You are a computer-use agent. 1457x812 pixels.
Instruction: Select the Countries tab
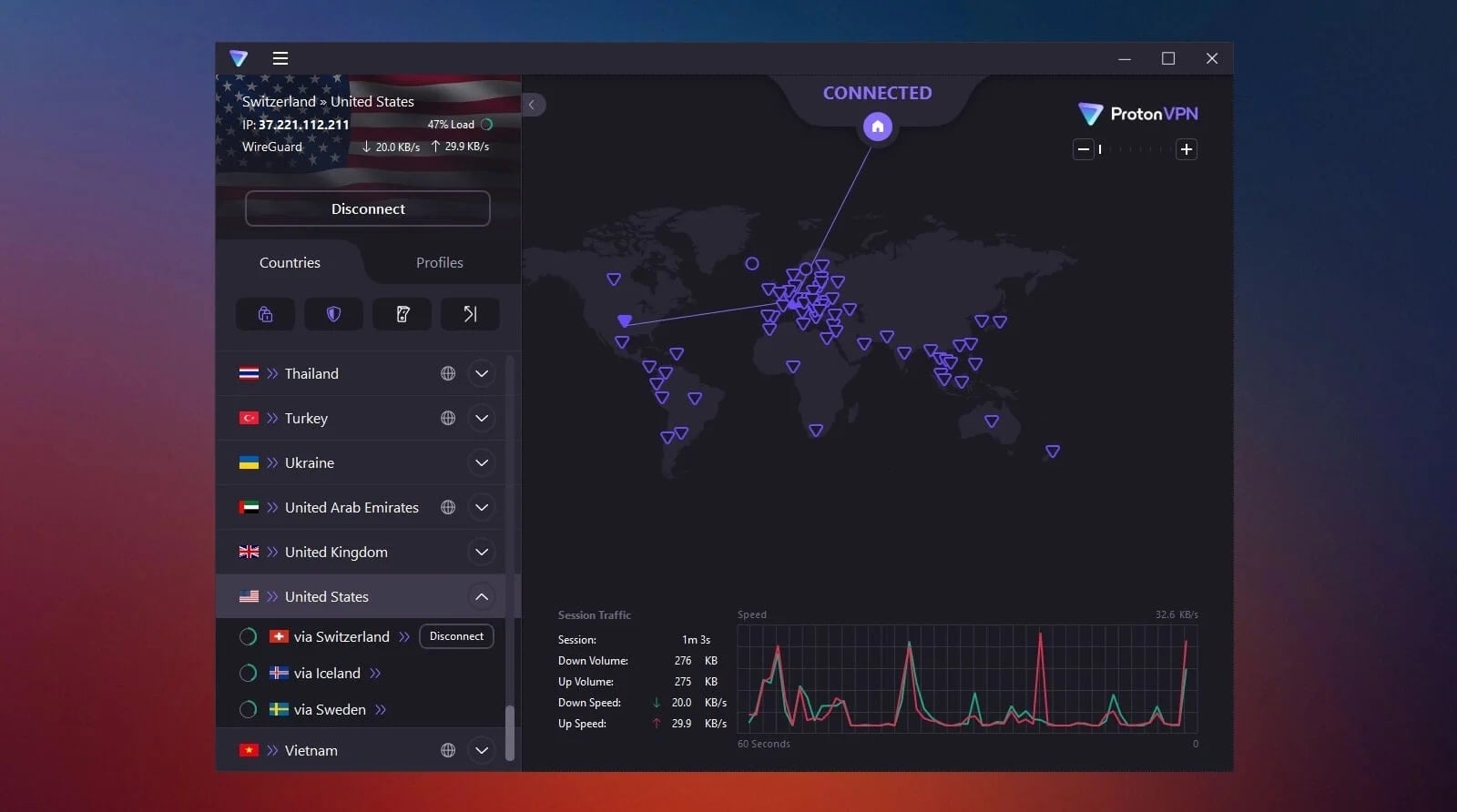290,262
